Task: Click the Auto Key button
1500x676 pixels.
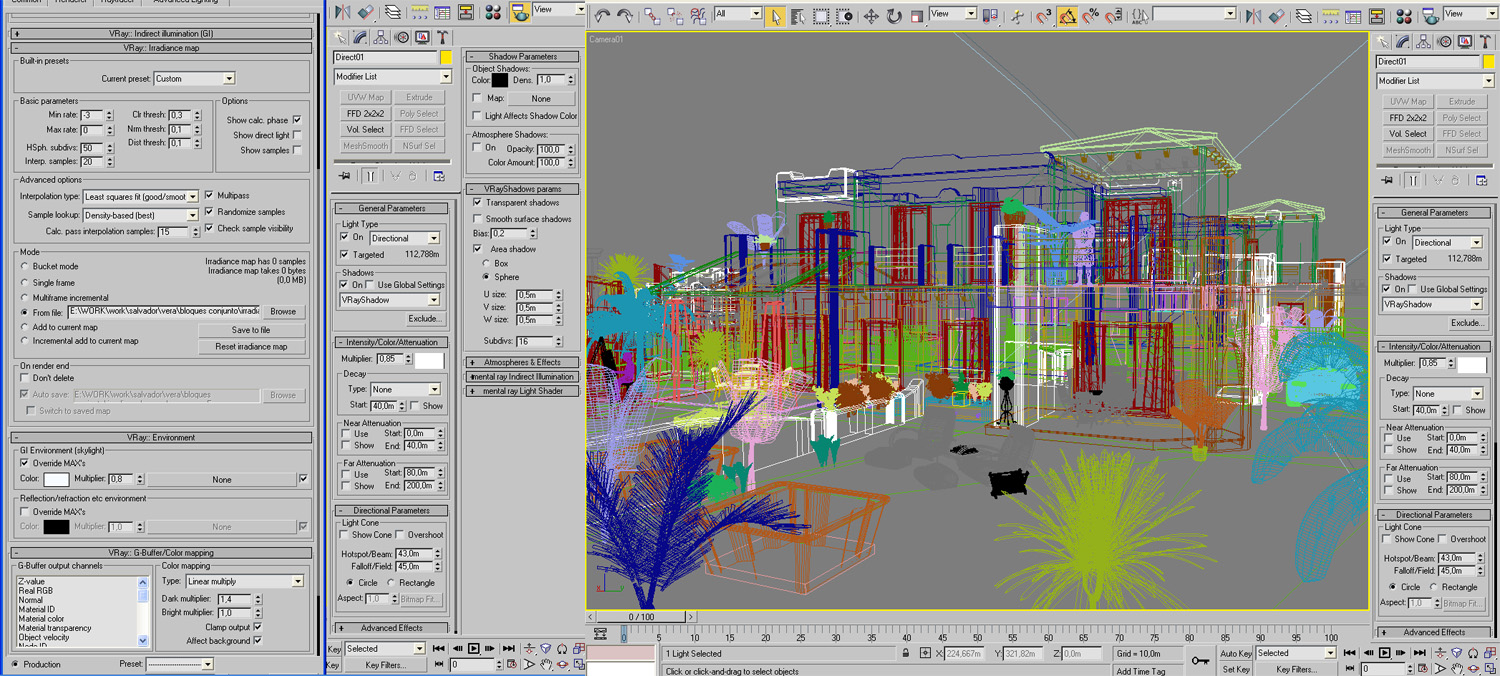Action: point(1236,653)
